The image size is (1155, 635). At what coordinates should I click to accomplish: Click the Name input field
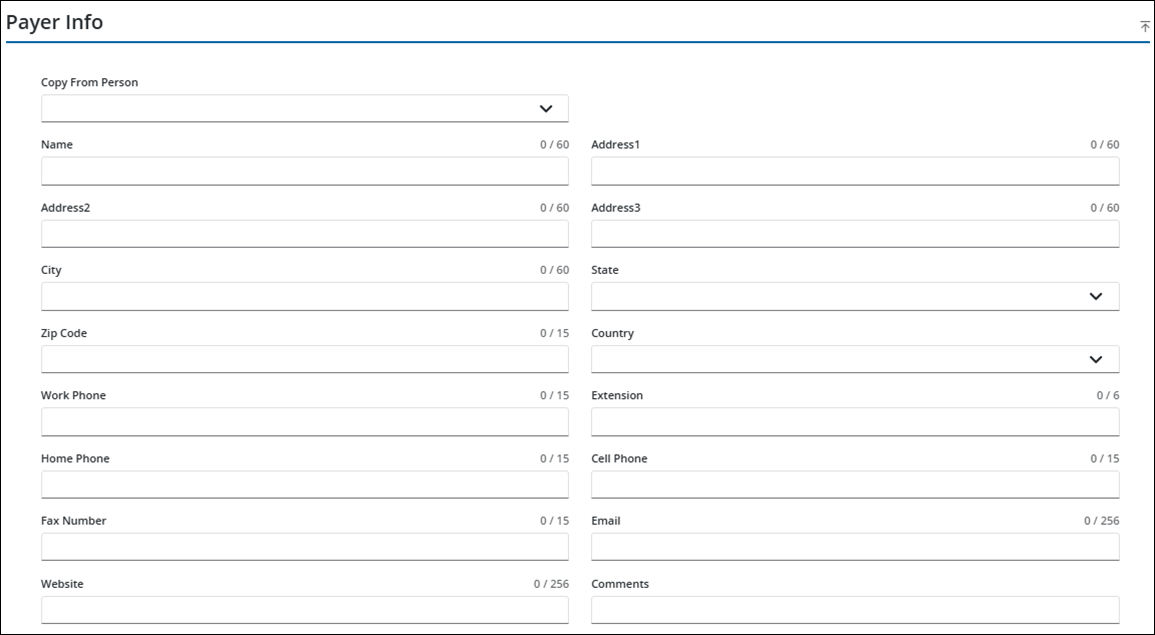304,171
